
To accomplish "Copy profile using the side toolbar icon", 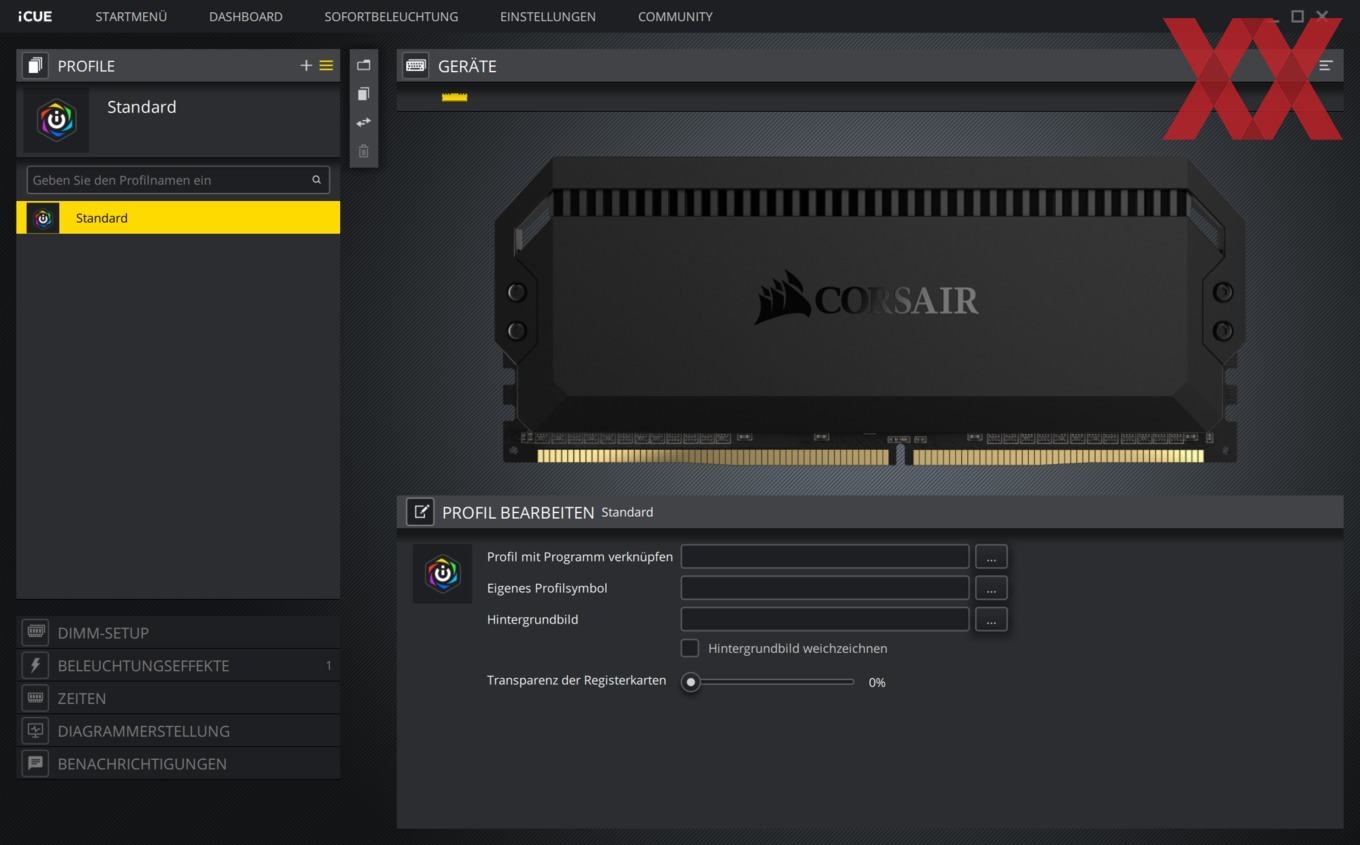I will 364,94.
